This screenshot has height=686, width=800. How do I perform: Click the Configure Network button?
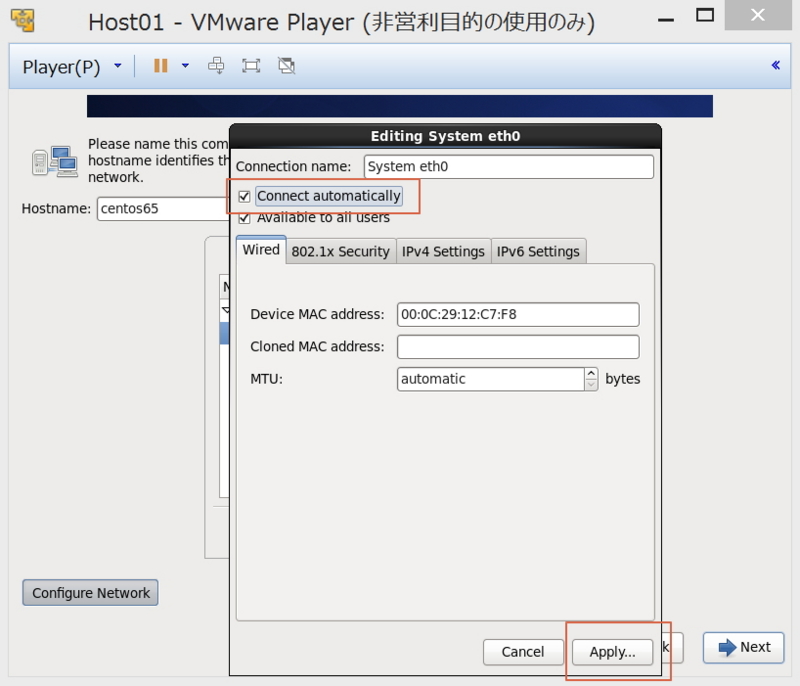click(x=90, y=593)
